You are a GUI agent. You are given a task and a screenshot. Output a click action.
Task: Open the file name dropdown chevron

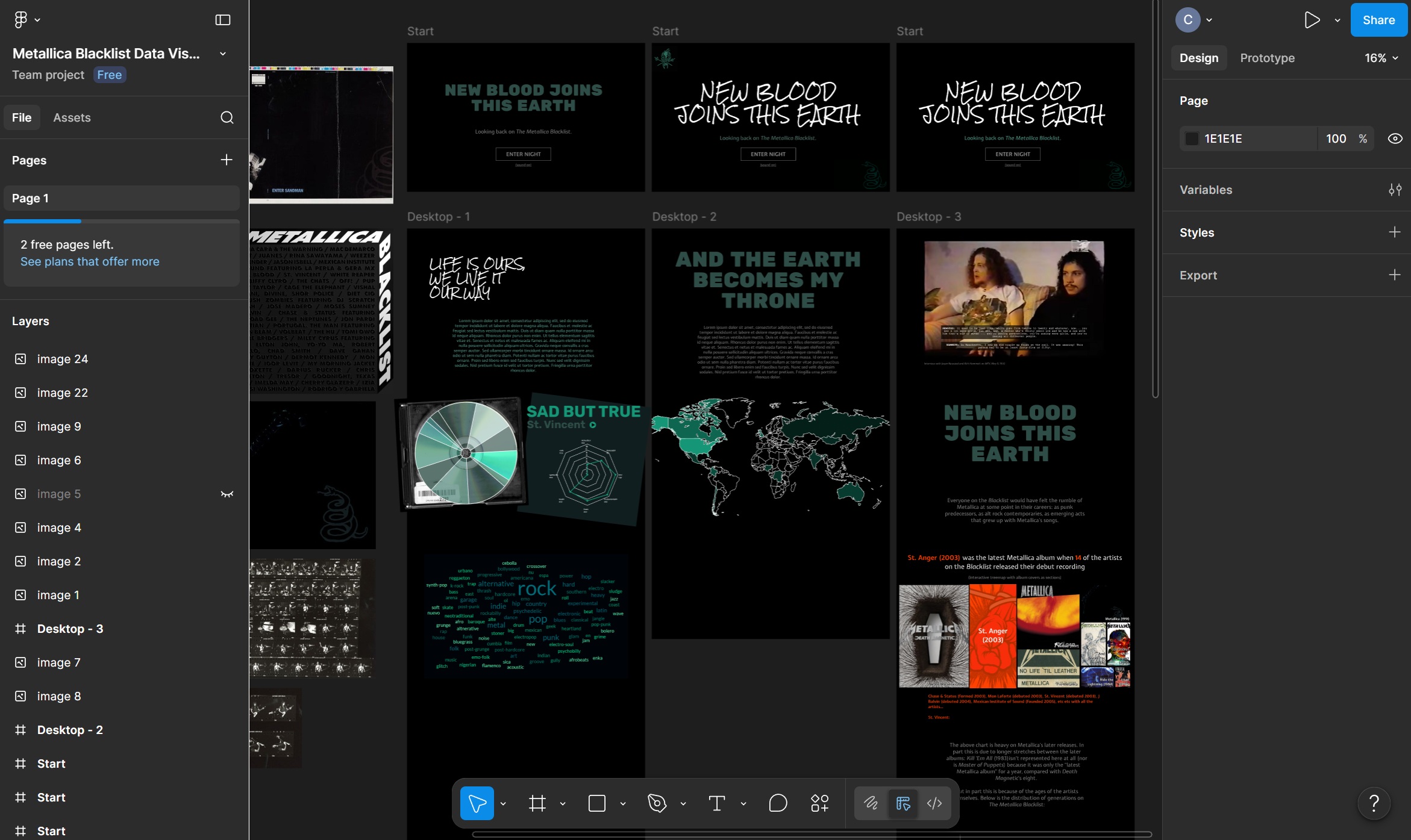point(223,54)
